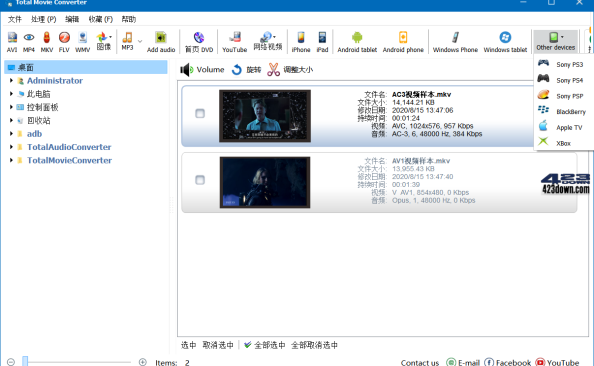Choose the Android tablet preset
The height and width of the screenshot is (366, 594).
click(357, 42)
